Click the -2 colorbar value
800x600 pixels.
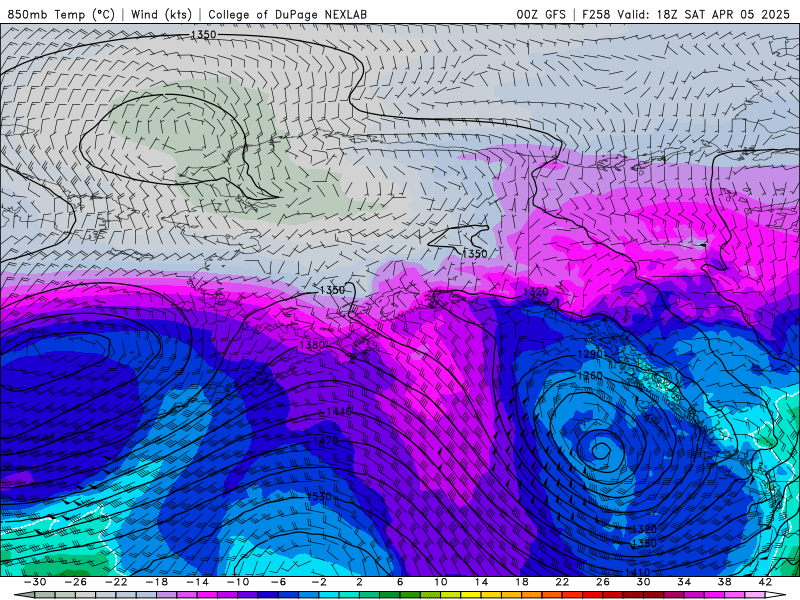click(x=318, y=582)
